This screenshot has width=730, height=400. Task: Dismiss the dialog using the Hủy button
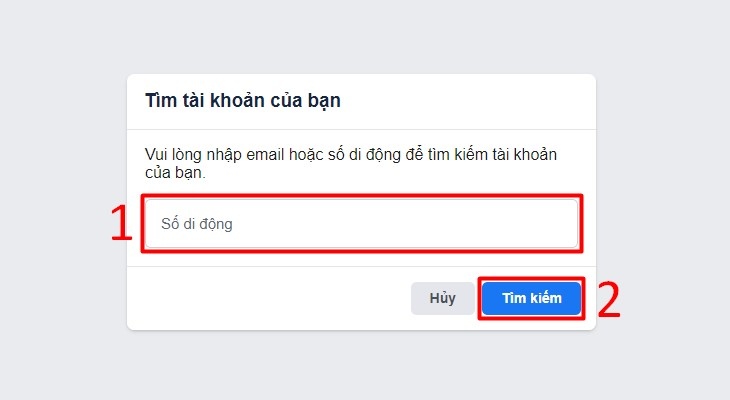442,298
